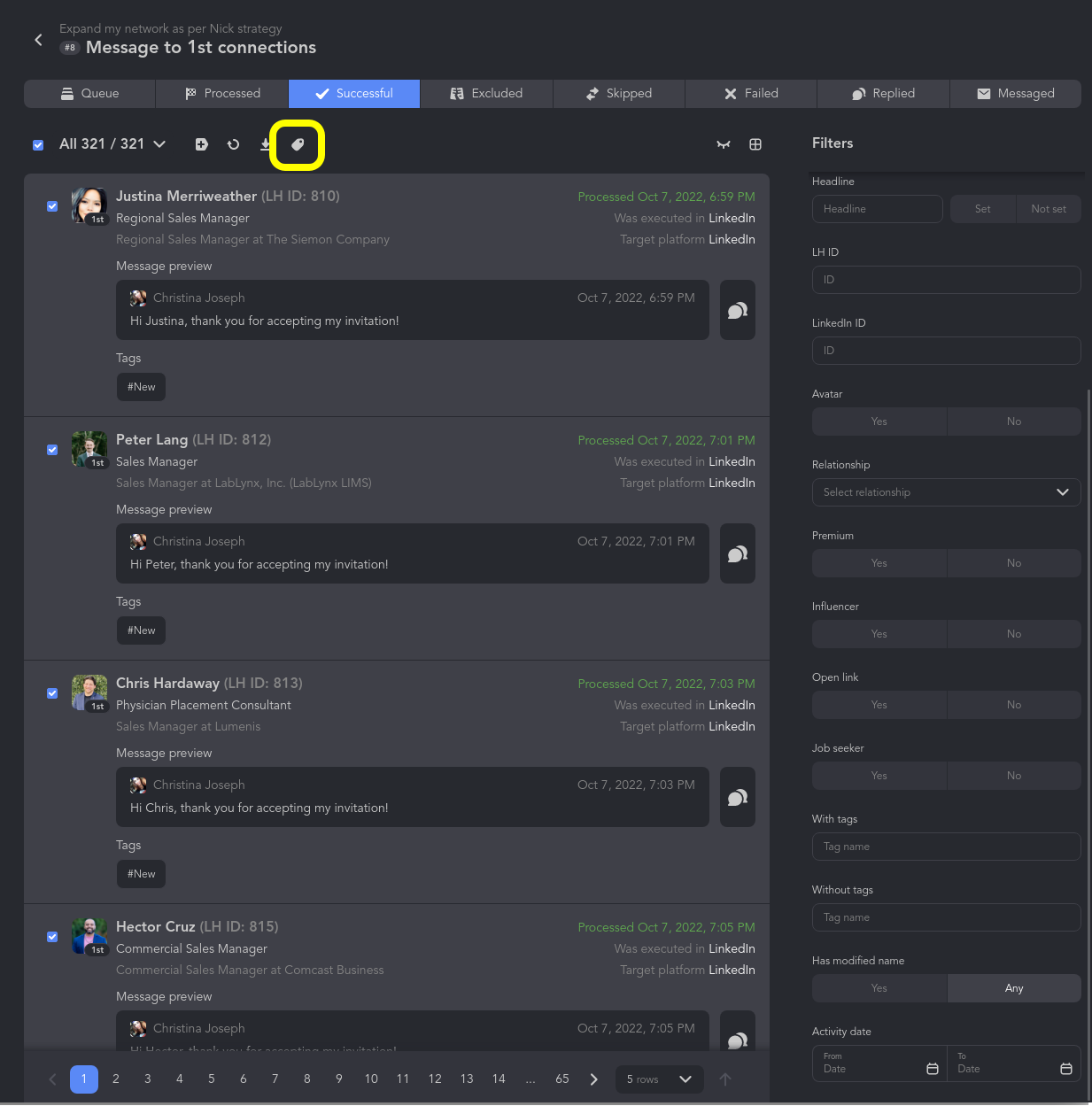Click the With tags Tag name field
Screen dimensions: 1092x1106
pos(947,847)
